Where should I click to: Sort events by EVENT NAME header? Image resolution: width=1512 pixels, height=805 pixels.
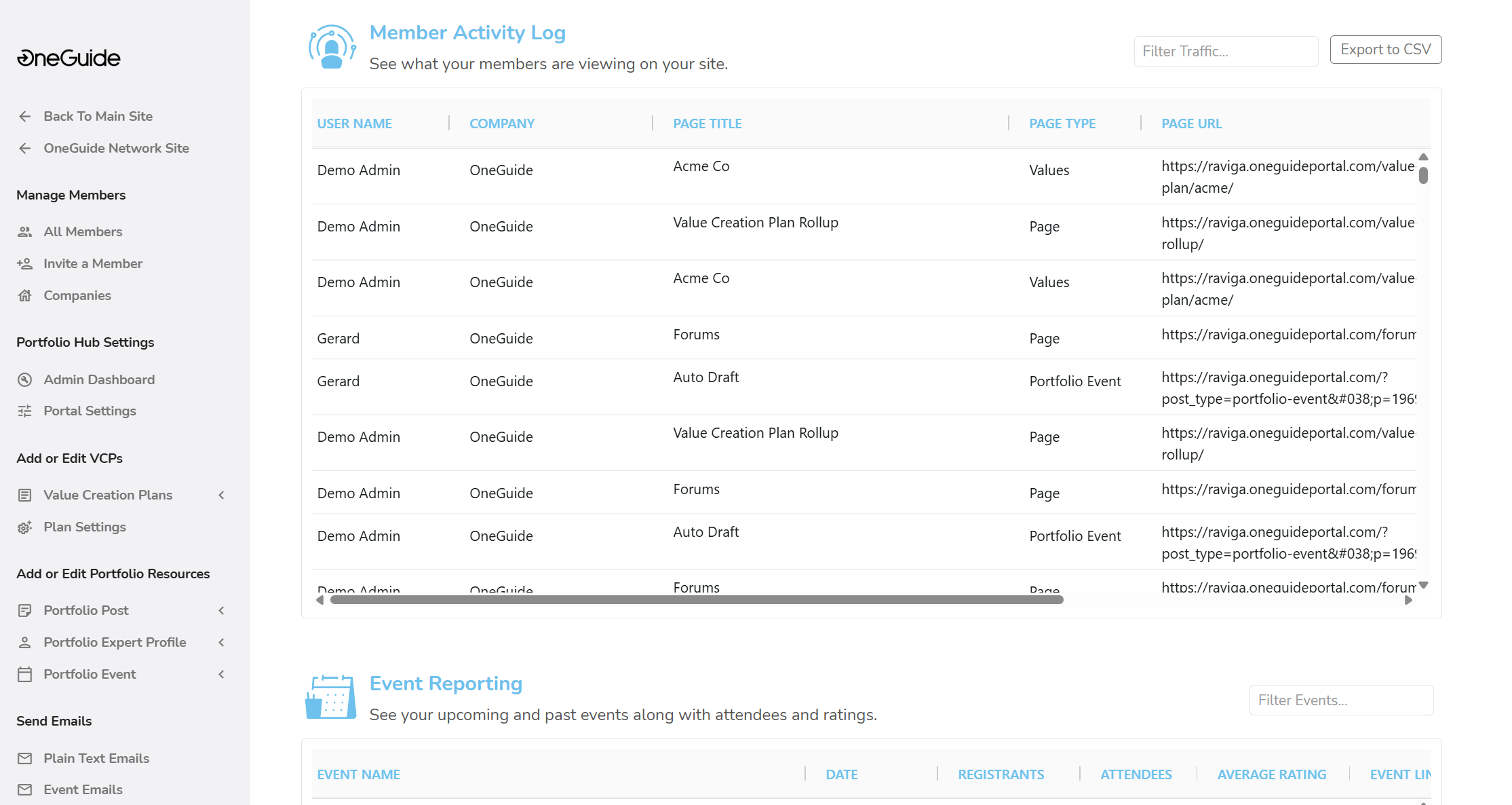pos(359,774)
